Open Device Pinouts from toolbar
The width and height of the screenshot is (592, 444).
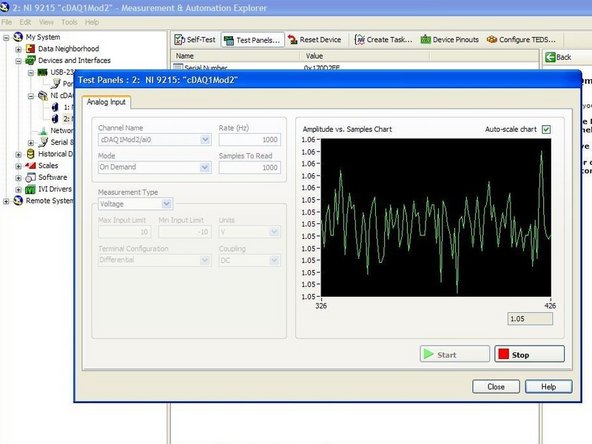(449, 39)
